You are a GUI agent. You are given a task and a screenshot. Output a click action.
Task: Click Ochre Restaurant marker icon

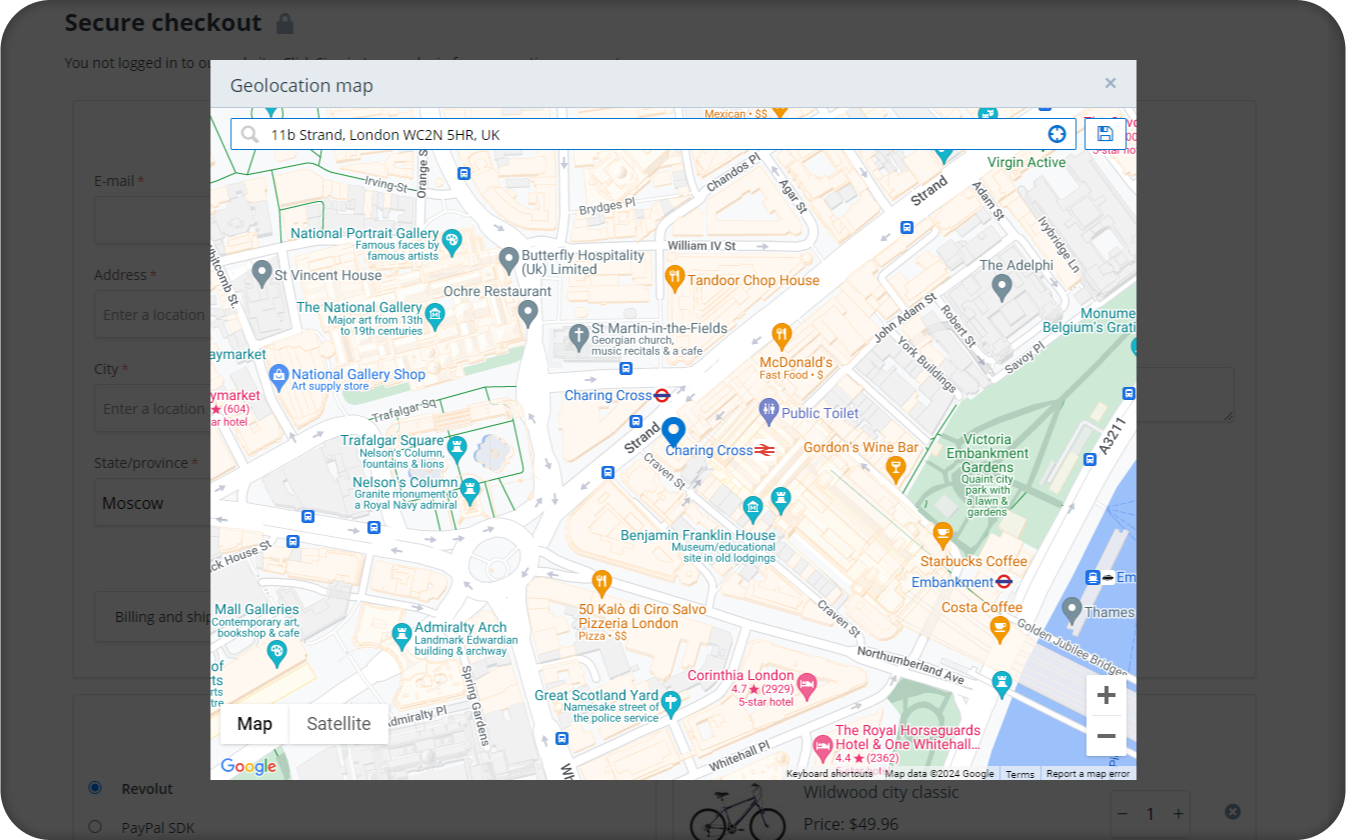coord(528,314)
